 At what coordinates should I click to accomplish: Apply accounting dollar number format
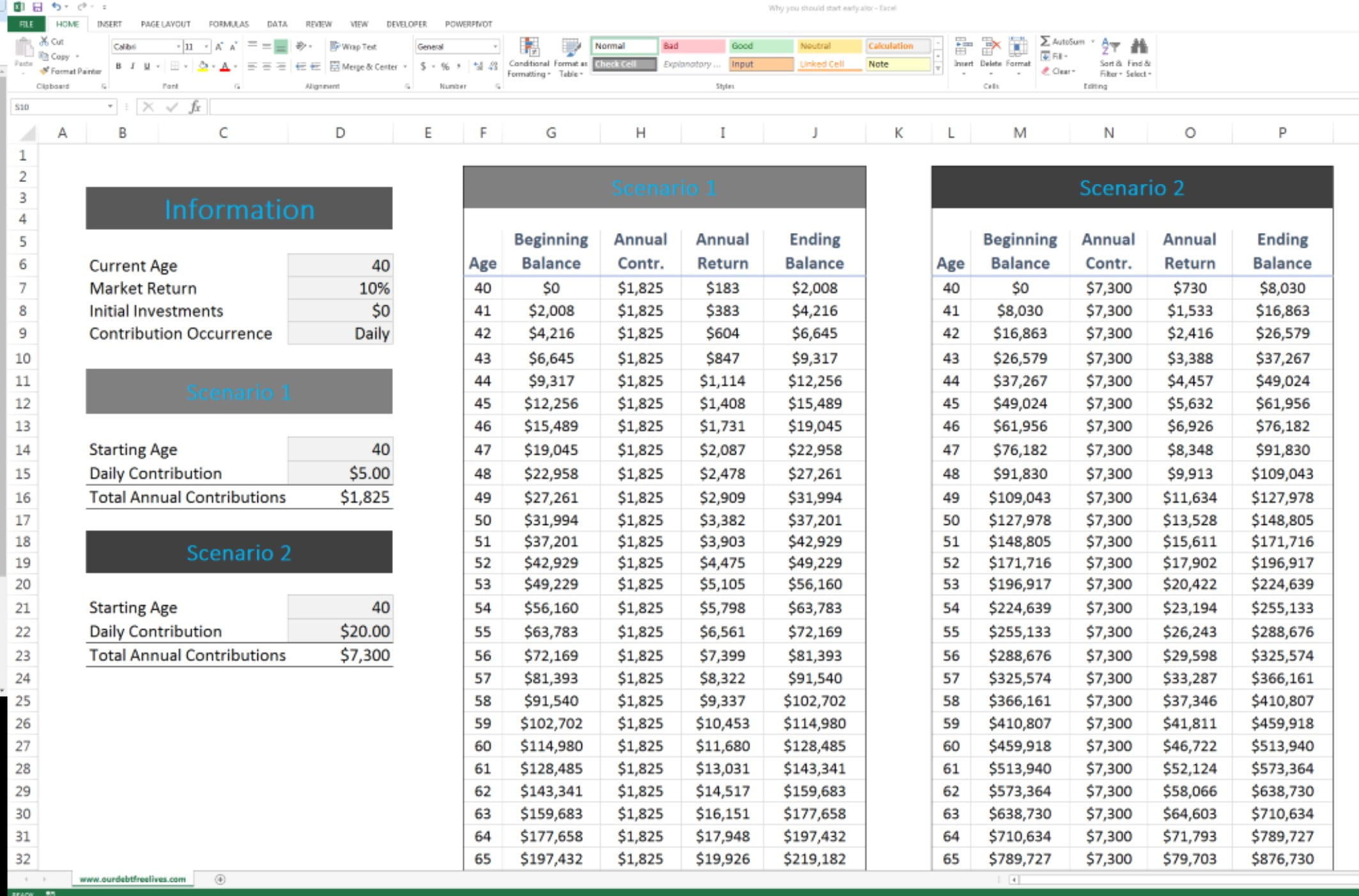pyautogui.click(x=422, y=66)
